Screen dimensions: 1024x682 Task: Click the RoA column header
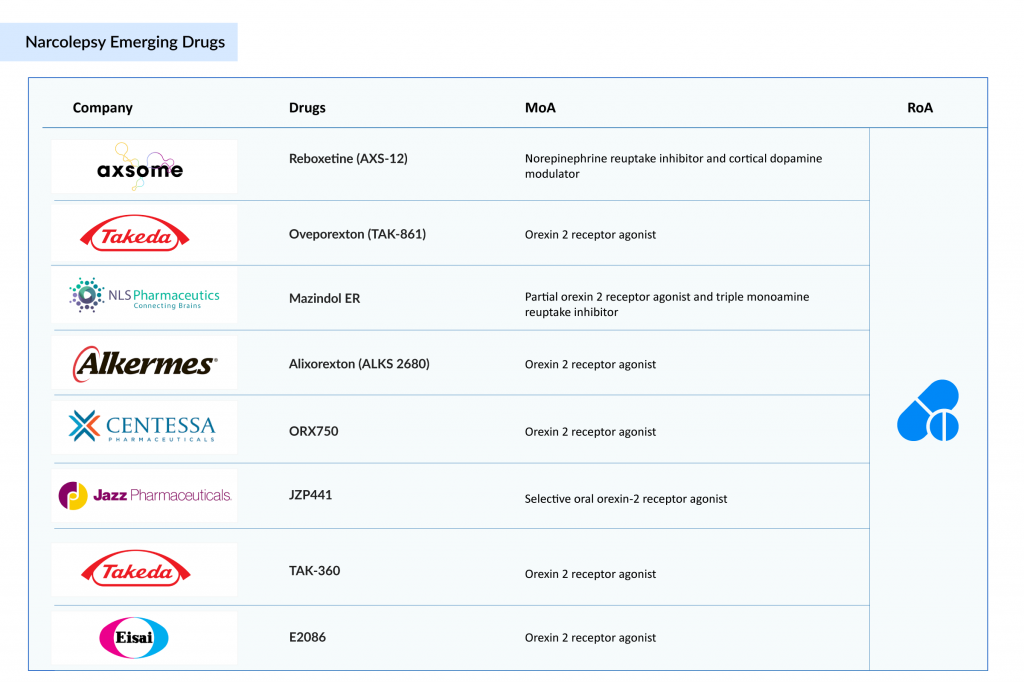tap(920, 108)
